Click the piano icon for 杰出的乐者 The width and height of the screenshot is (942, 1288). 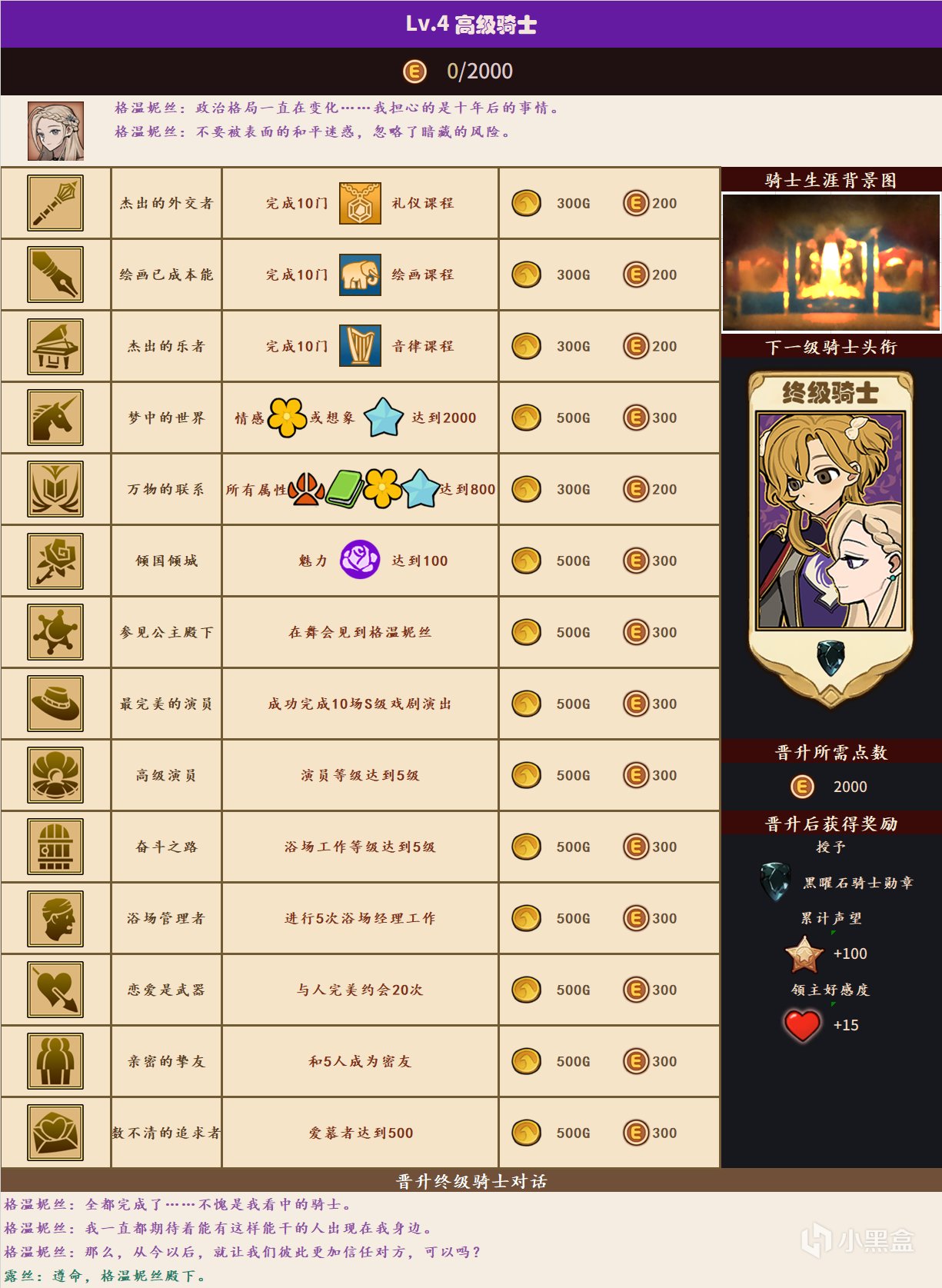55,346
